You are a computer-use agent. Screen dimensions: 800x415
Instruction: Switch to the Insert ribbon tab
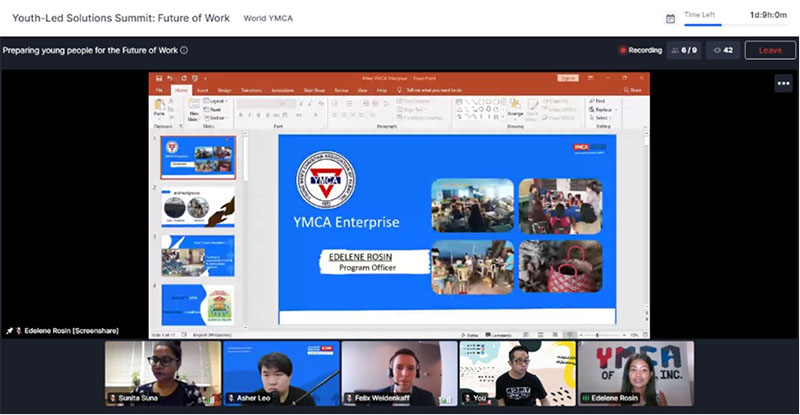(202, 90)
